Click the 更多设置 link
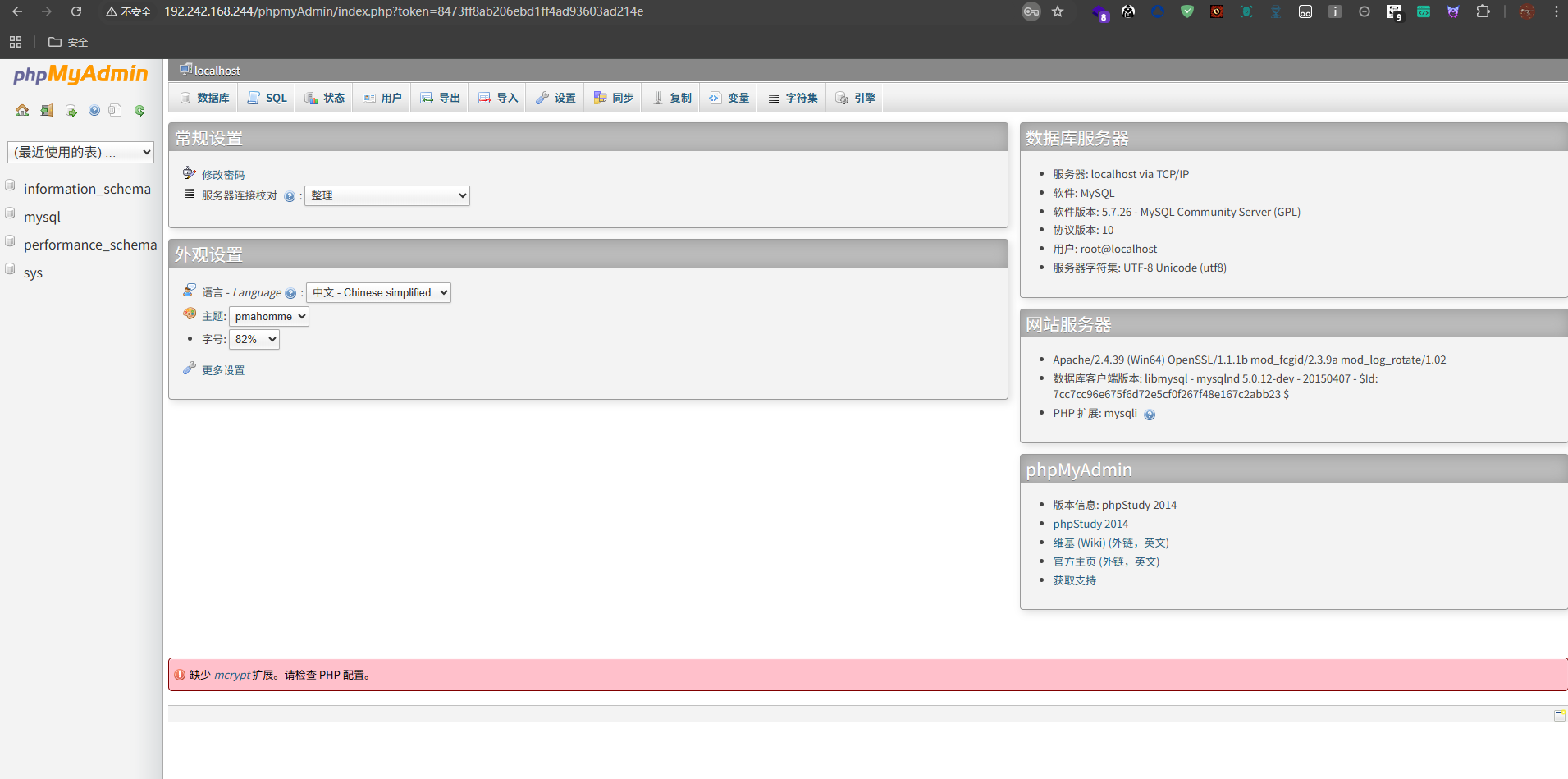The width and height of the screenshot is (1568, 779). pos(223,370)
